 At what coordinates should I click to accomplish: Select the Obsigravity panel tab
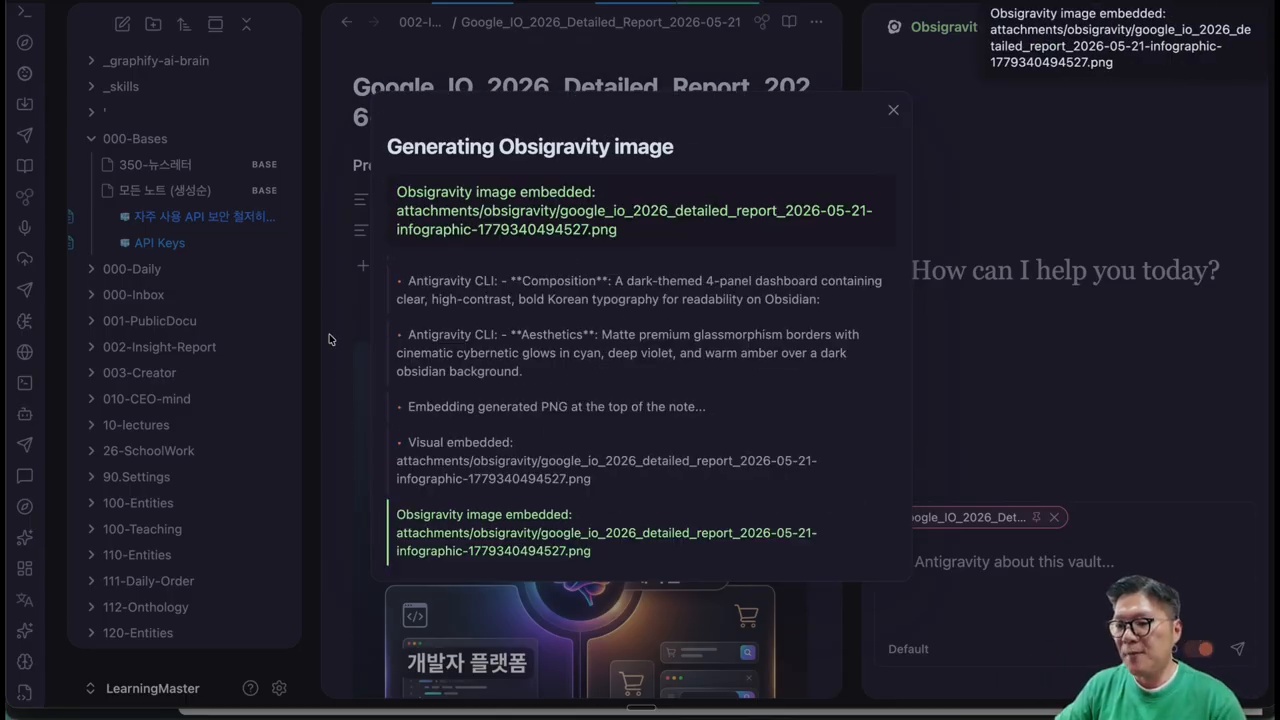pos(933,27)
